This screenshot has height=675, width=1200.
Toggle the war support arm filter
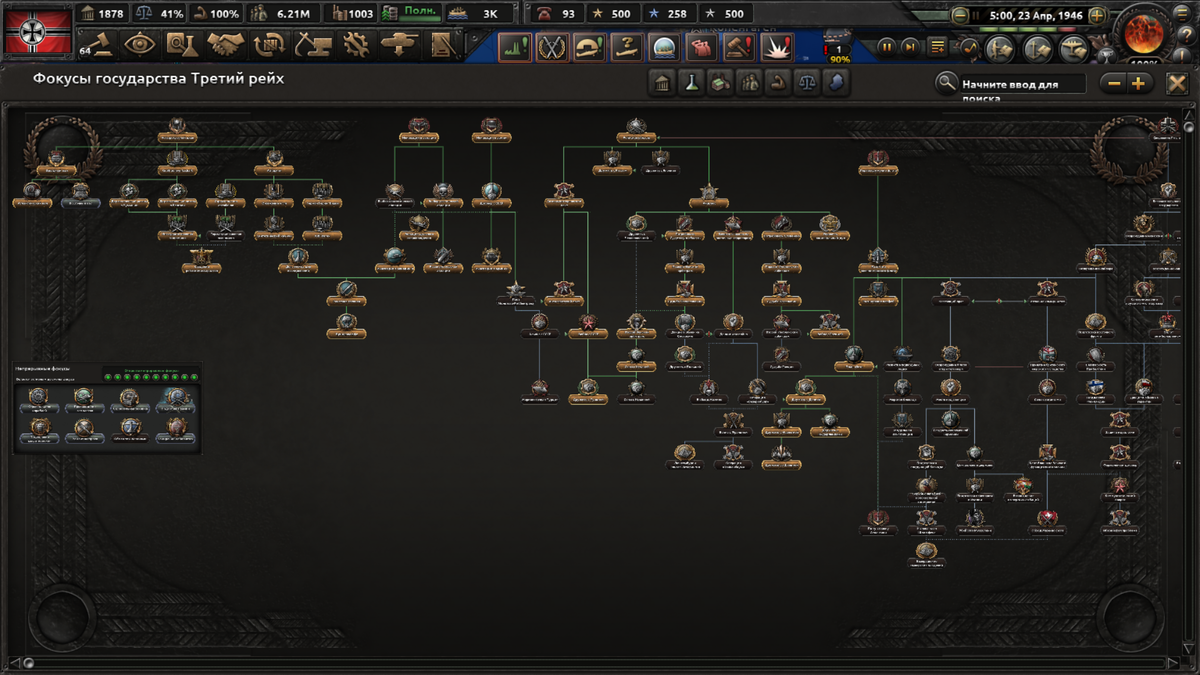tap(778, 83)
